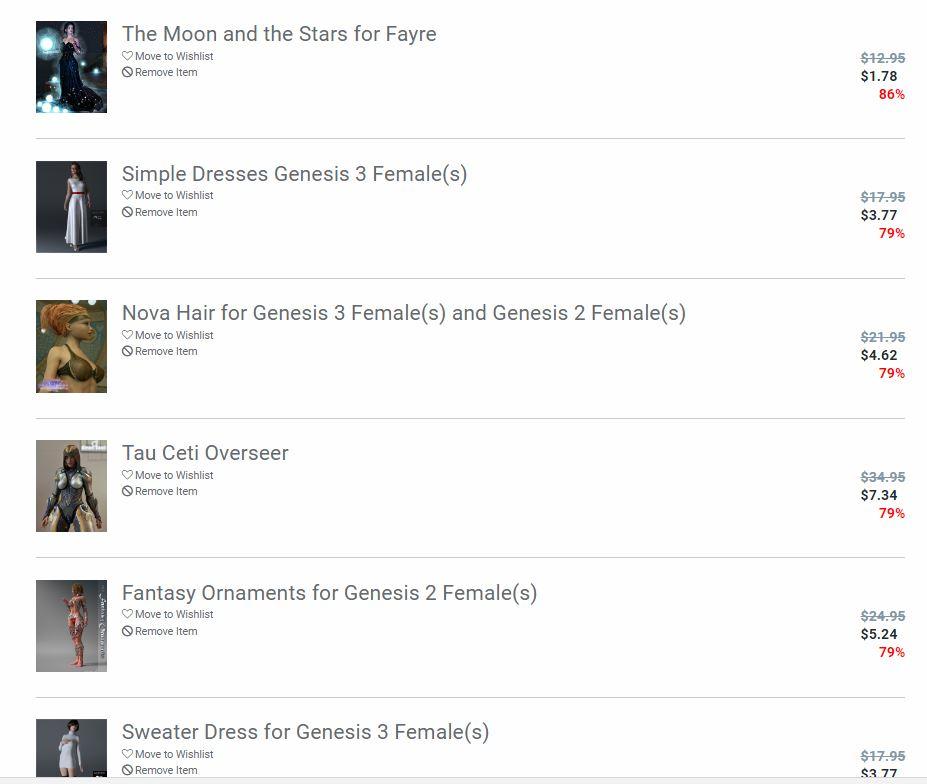The image size is (927, 784).
Task: Click remove icon for The Moon and the Stars
Action: coord(127,73)
